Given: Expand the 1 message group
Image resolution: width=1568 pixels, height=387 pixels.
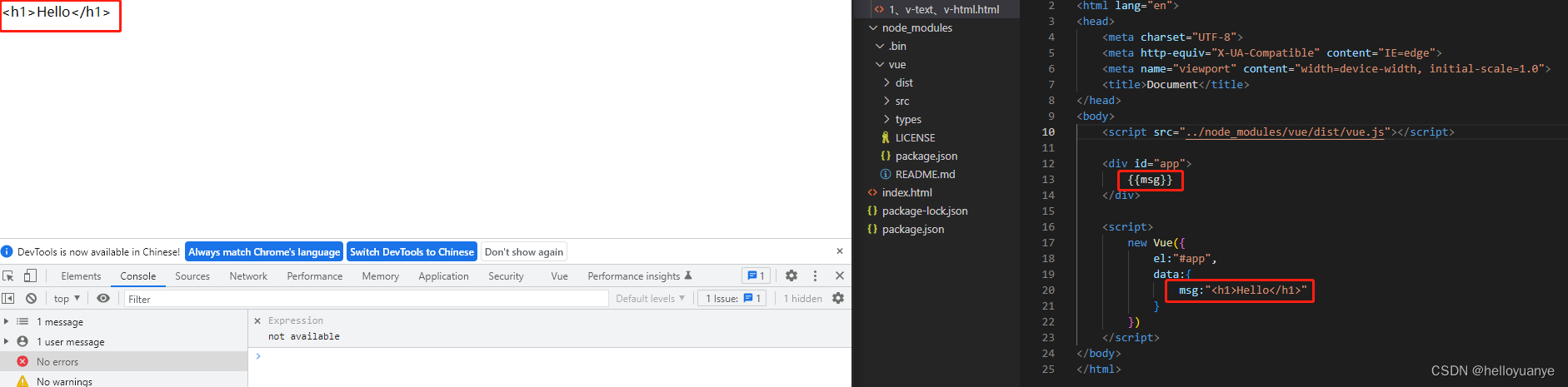Looking at the screenshot, I should pos(6,321).
